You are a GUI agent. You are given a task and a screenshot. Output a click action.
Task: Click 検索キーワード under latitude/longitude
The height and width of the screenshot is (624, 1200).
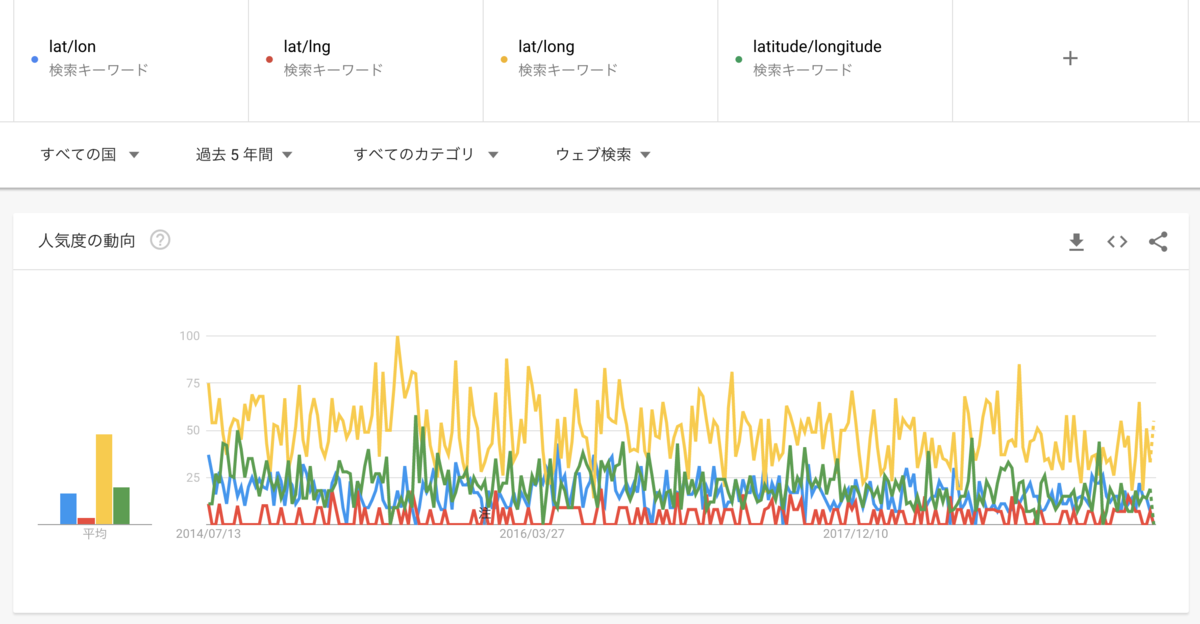pyautogui.click(x=803, y=70)
